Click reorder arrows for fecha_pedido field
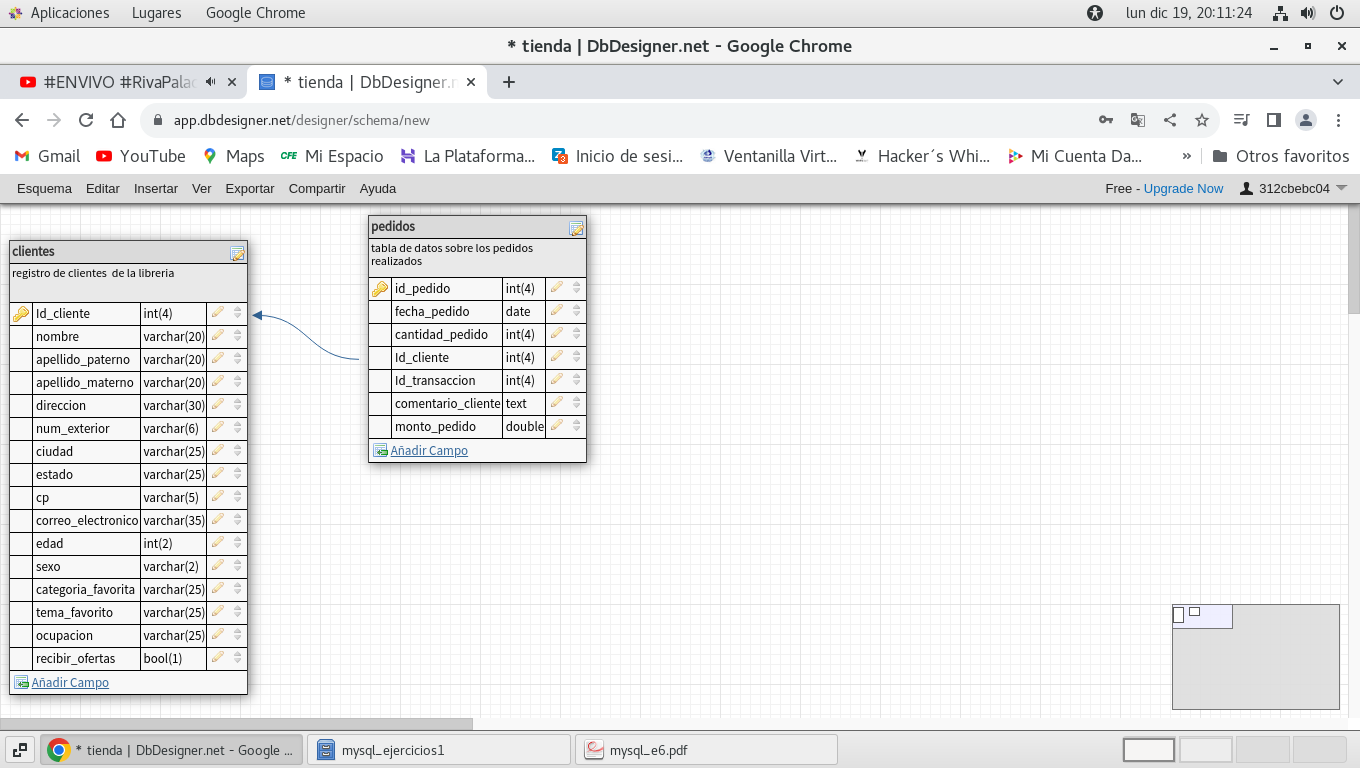 pyautogui.click(x=576, y=311)
